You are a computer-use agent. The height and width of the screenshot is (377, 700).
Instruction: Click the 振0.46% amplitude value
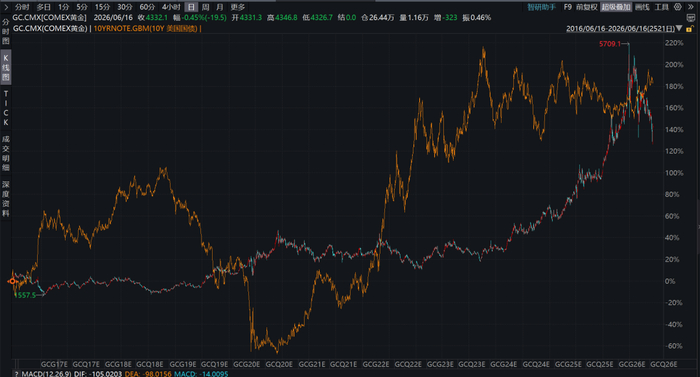point(476,18)
